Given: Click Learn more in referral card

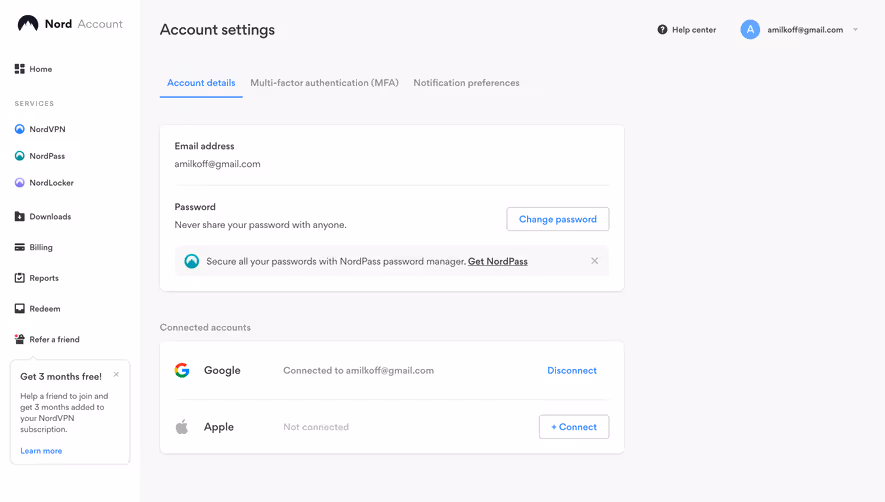Looking at the screenshot, I should click(x=41, y=451).
